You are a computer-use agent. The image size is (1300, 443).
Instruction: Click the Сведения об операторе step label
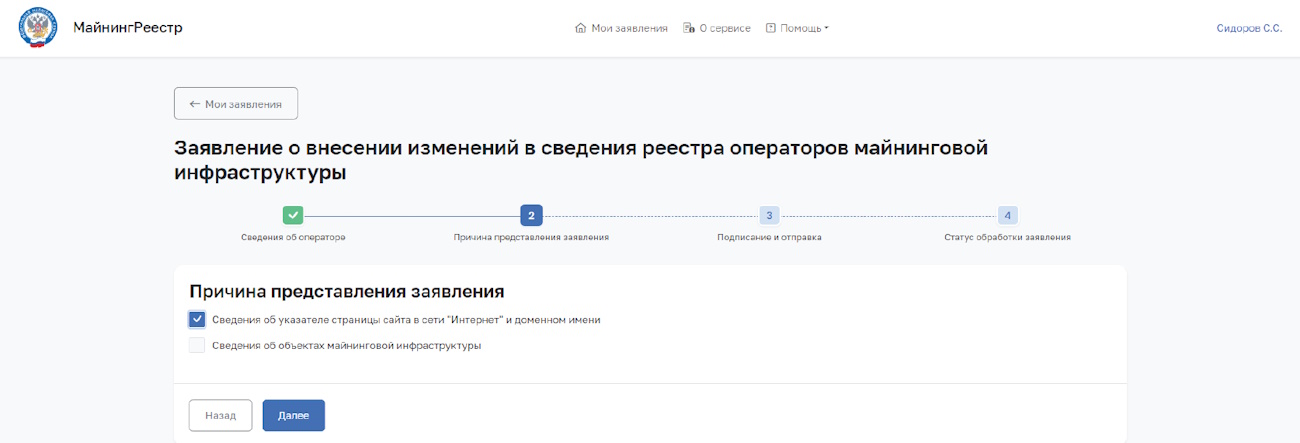click(x=293, y=238)
